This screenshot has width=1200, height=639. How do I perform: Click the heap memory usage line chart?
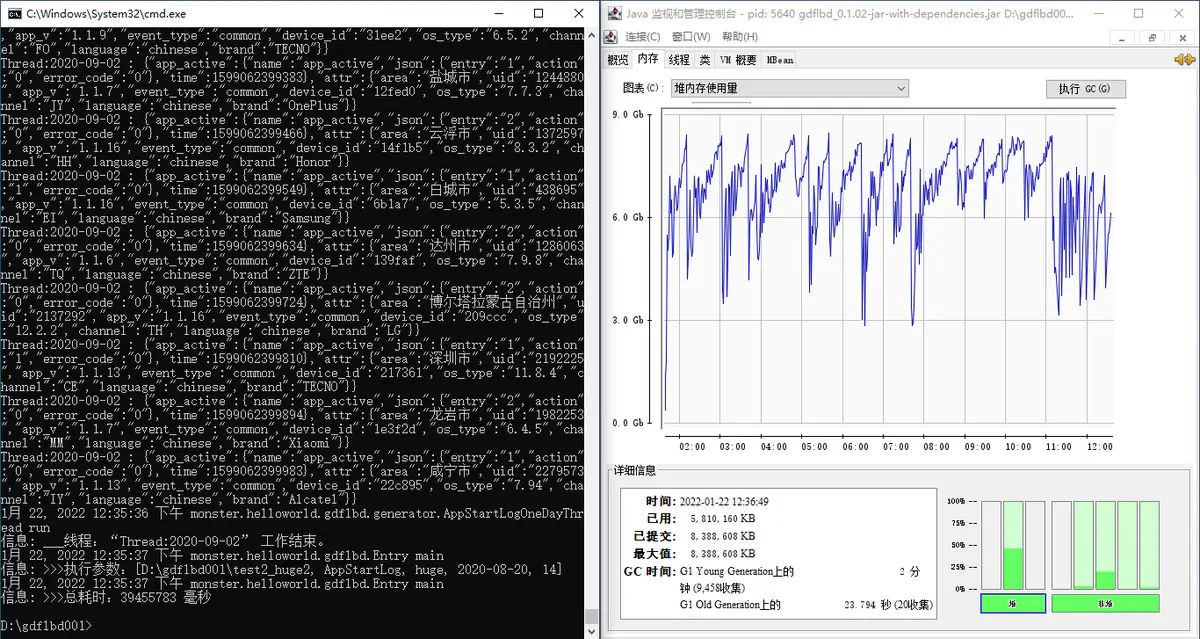pos(889,270)
